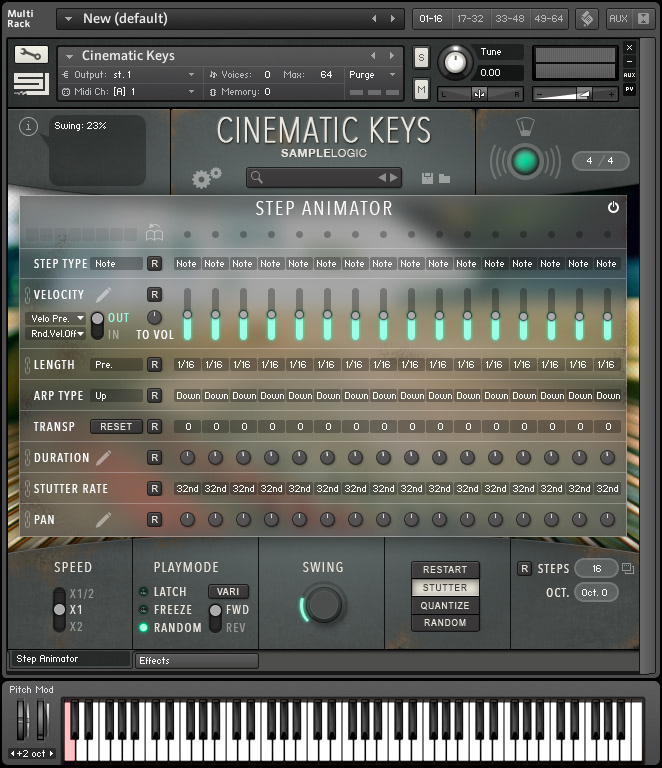Click the Transp RESET button
This screenshot has height=768, width=662.
pyautogui.click(x=116, y=426)
